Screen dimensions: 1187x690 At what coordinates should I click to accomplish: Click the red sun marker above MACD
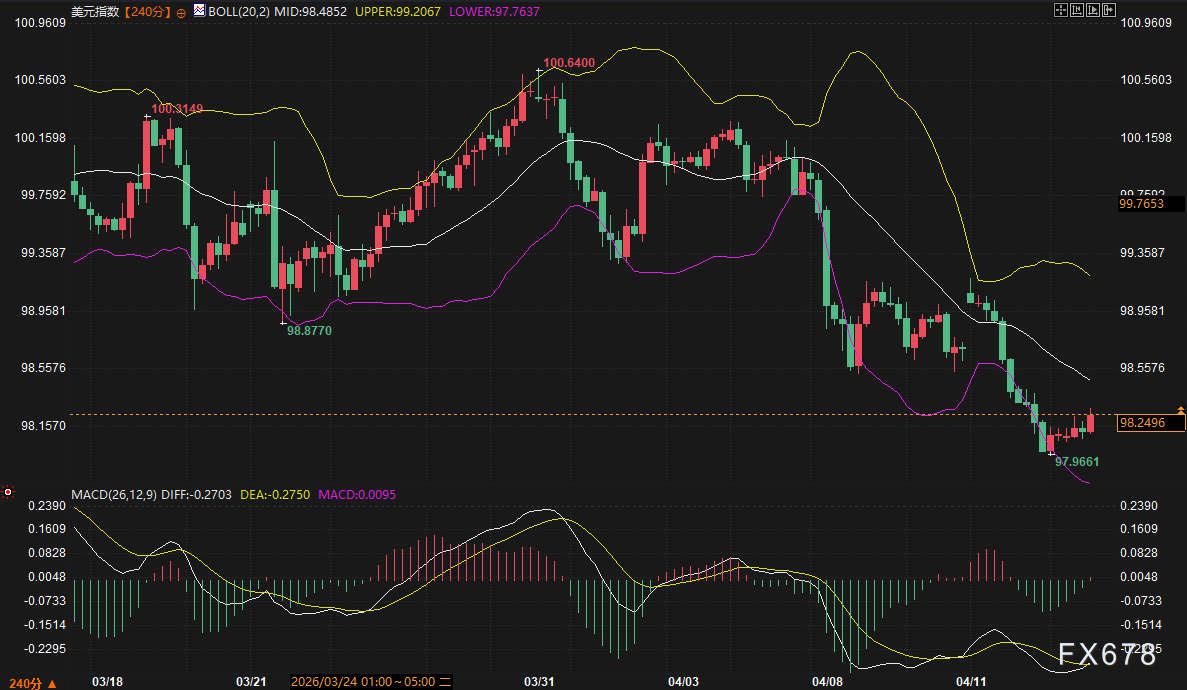click(8, 492)
